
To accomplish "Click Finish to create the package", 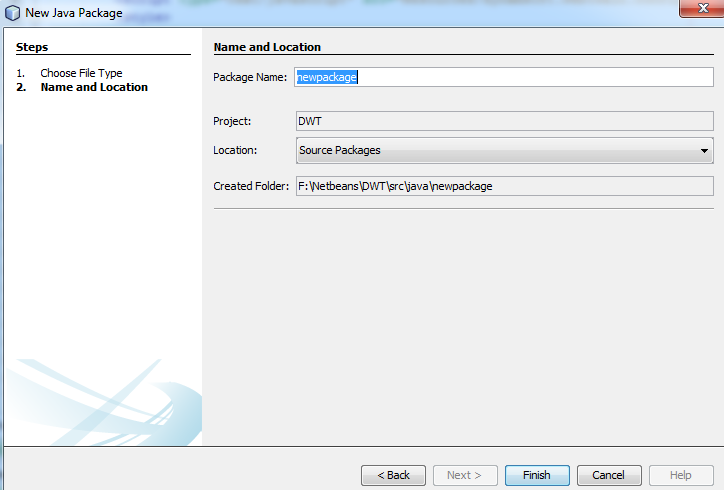I will coord(537,475).
